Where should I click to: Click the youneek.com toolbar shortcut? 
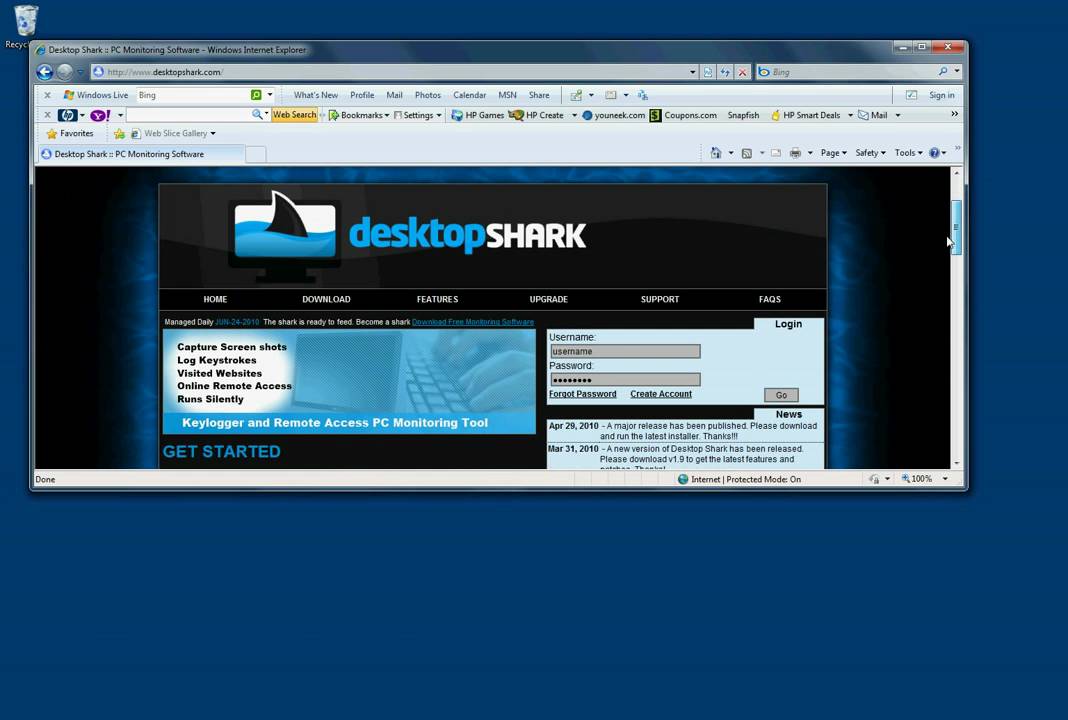click(x=614, y=115)
